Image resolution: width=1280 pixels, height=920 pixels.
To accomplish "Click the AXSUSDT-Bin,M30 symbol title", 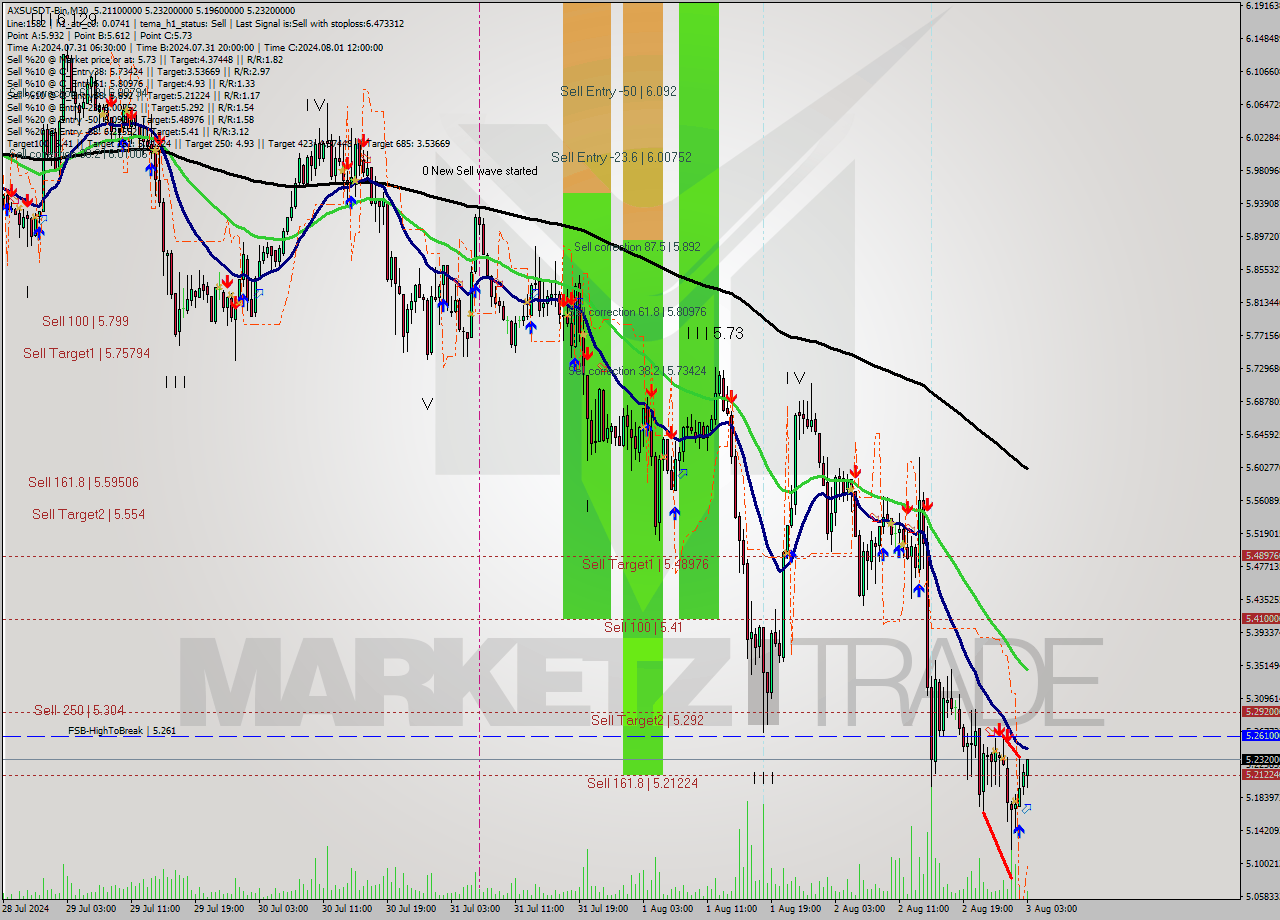I will tap(48, 9).
